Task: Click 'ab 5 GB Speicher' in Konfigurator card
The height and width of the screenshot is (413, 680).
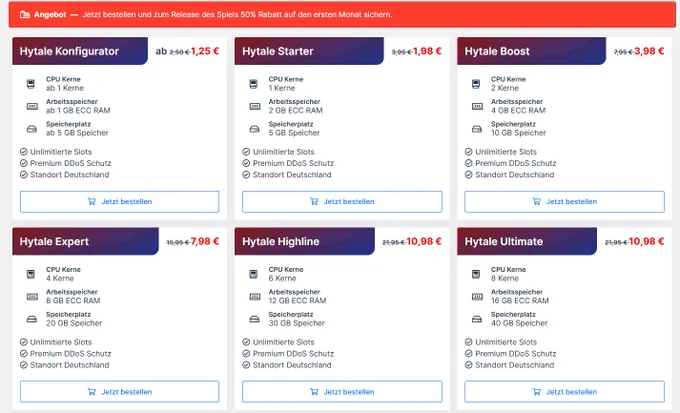Action: 77,133
